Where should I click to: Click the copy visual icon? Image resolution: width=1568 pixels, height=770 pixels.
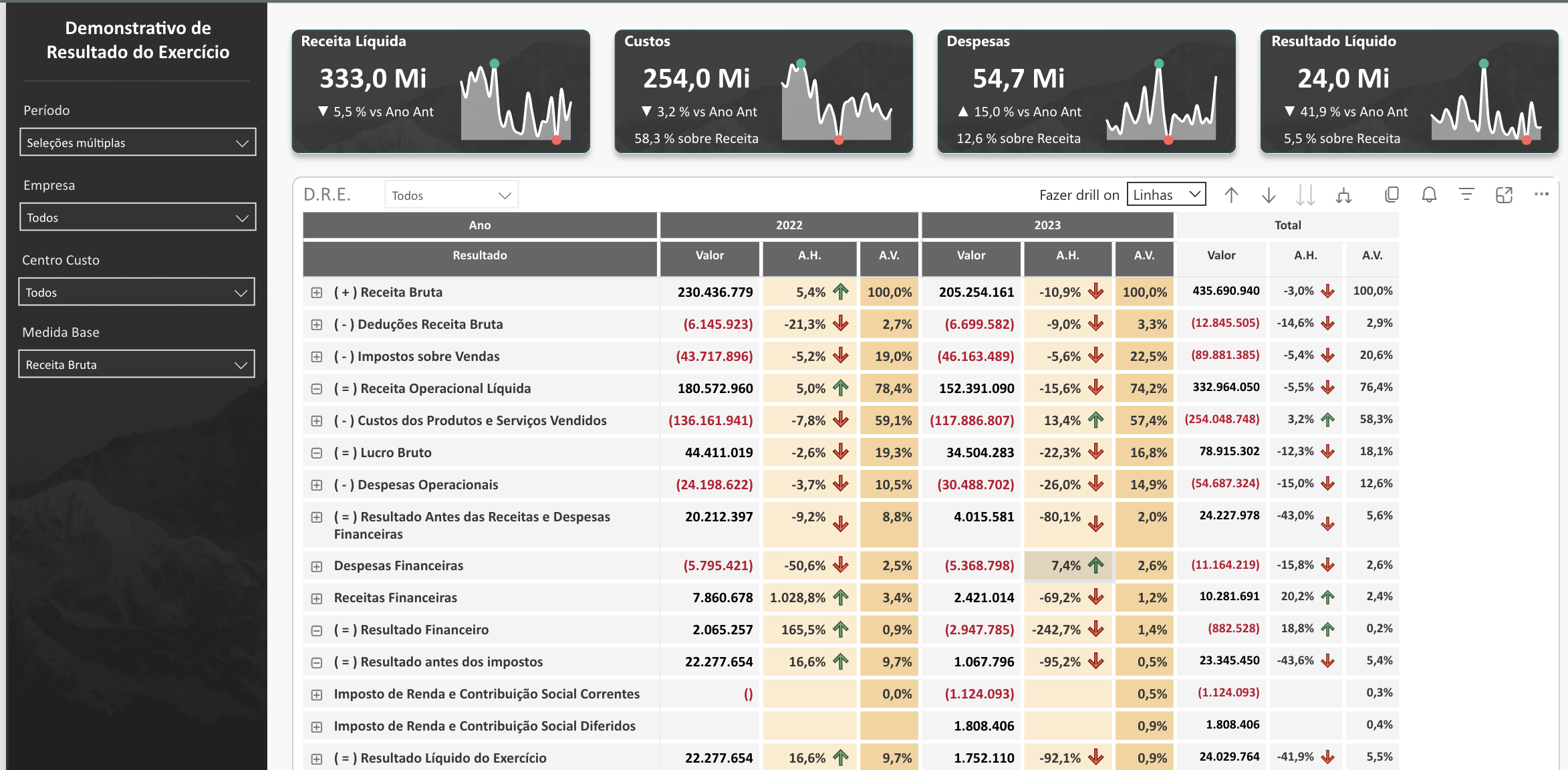(1392, 195)
